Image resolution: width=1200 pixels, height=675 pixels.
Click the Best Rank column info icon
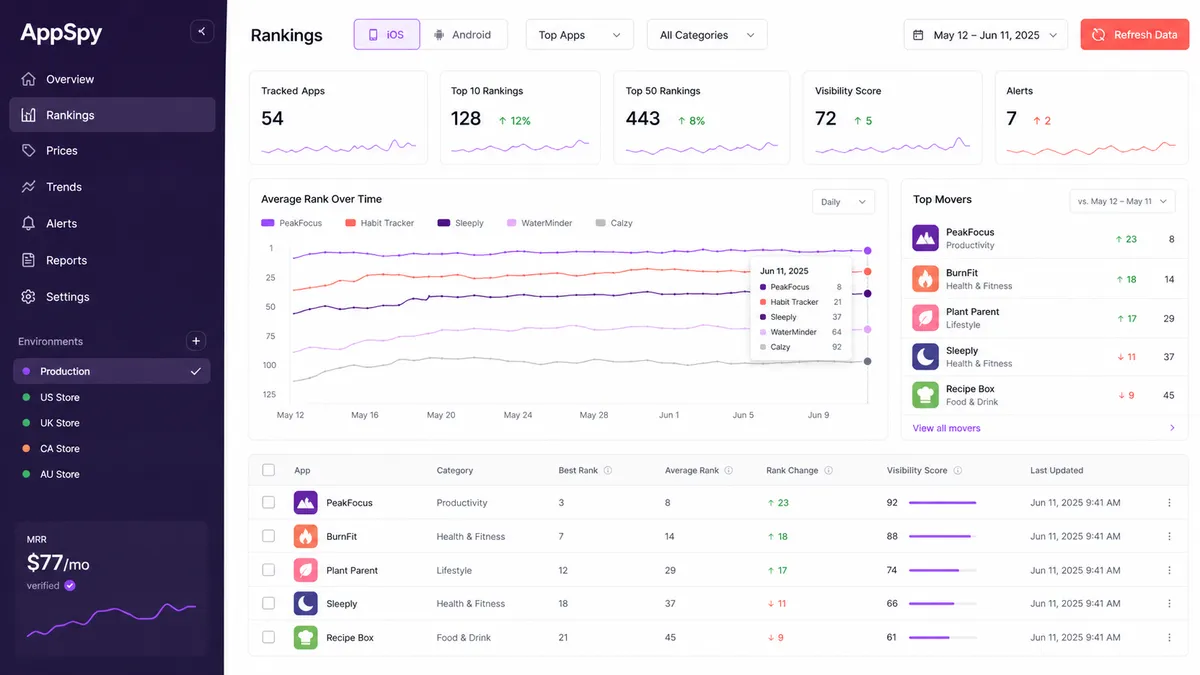point(608,470)
